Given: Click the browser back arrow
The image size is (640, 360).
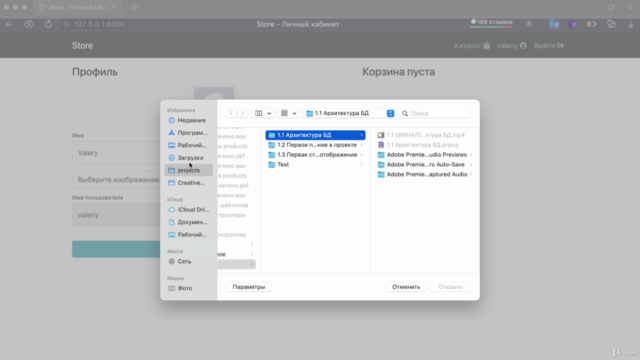Looking at the screenshot, I should (9, 24).
